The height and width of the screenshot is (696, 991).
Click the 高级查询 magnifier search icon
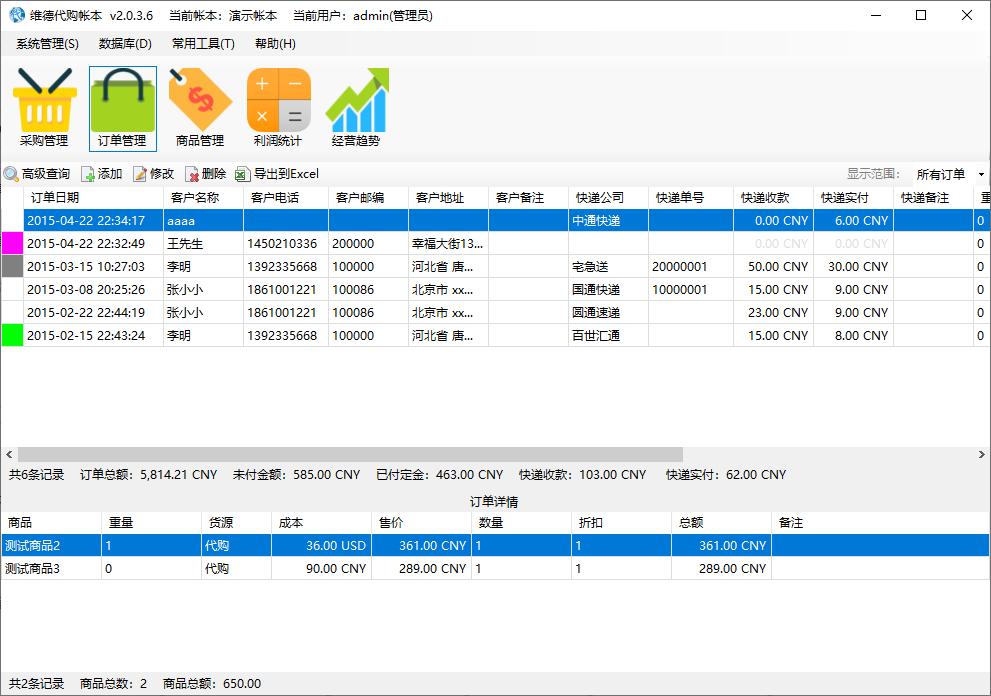pyautogui.click(x=12, y=174)
